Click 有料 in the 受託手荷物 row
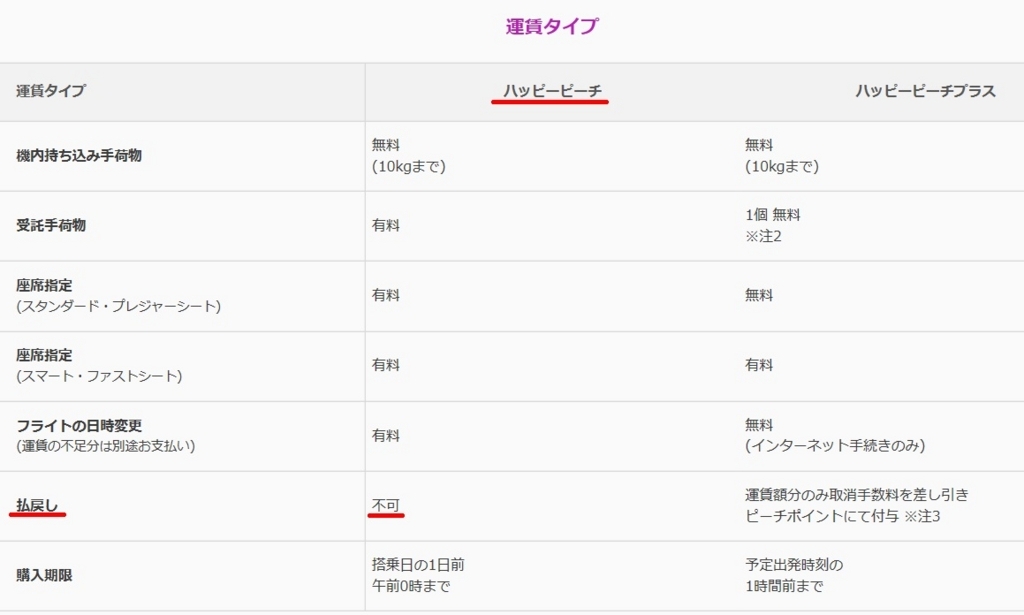1024x615 pixels. tap(385, 225)
